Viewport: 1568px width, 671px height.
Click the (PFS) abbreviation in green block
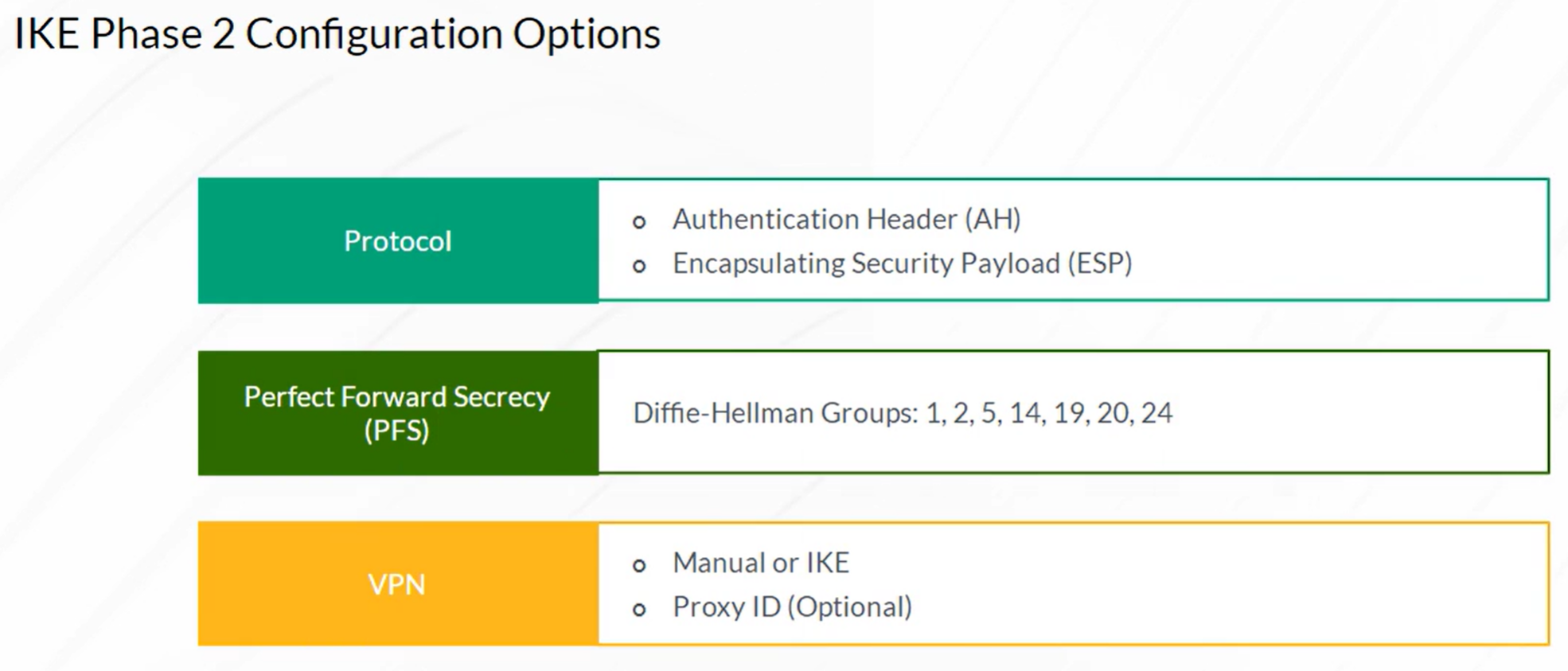coord(396,431)
